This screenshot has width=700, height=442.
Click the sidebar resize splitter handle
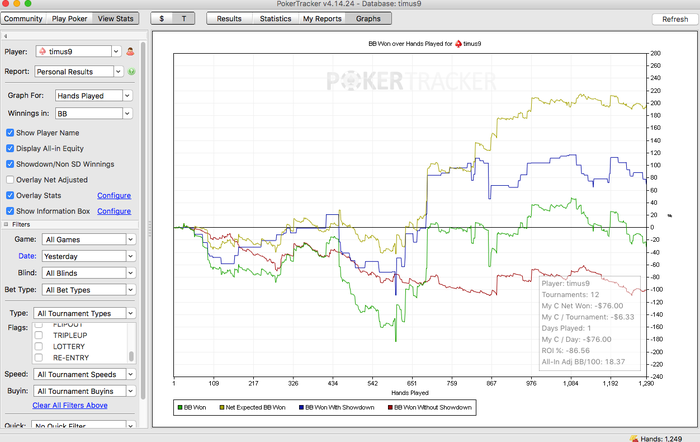point(150,229)
